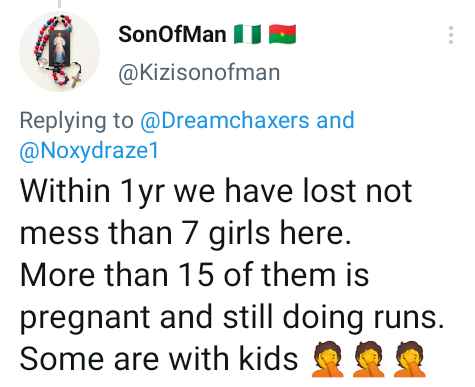
Task: Click the first facepalm emoji
Action: [x=327, y=359]
